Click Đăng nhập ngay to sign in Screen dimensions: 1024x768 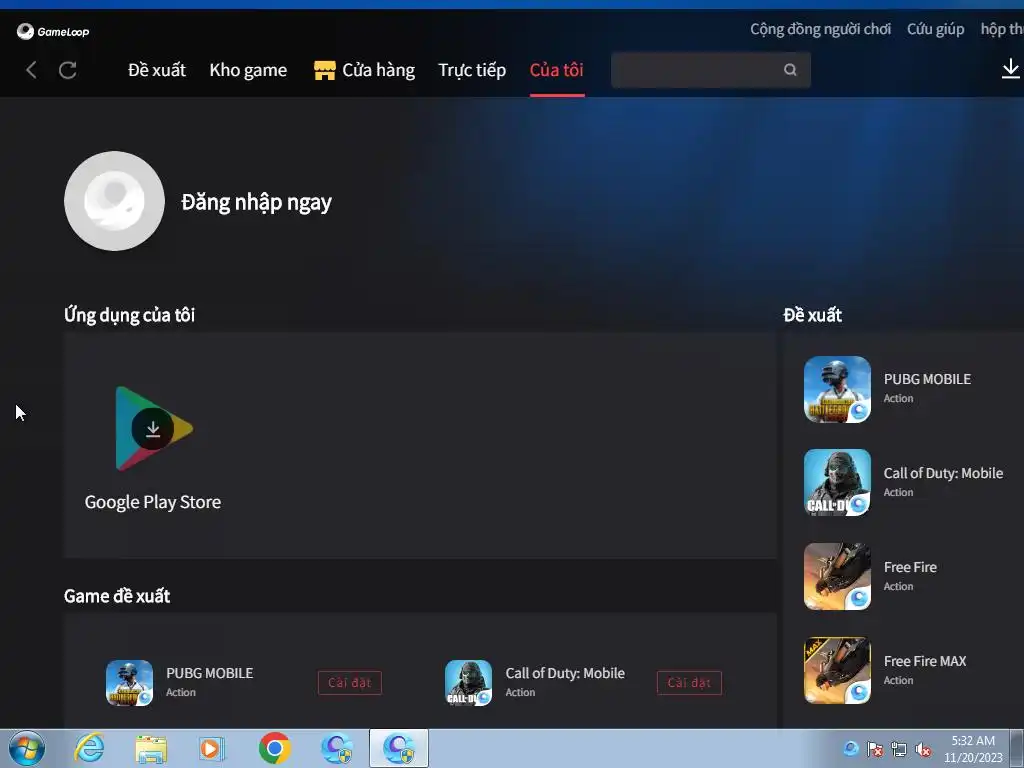[256, 202]
